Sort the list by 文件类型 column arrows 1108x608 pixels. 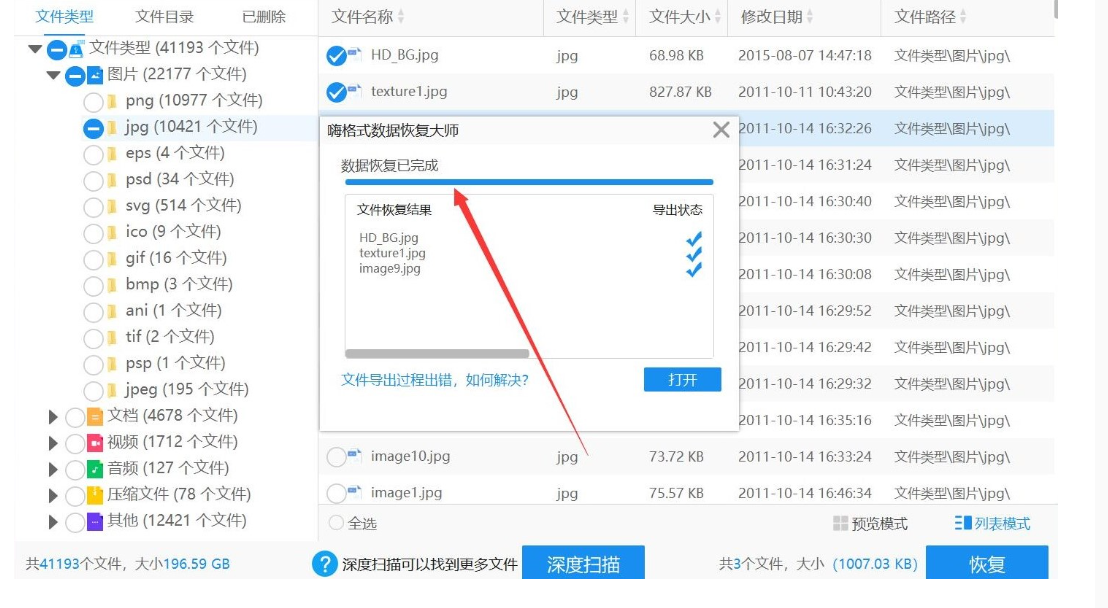625,17
